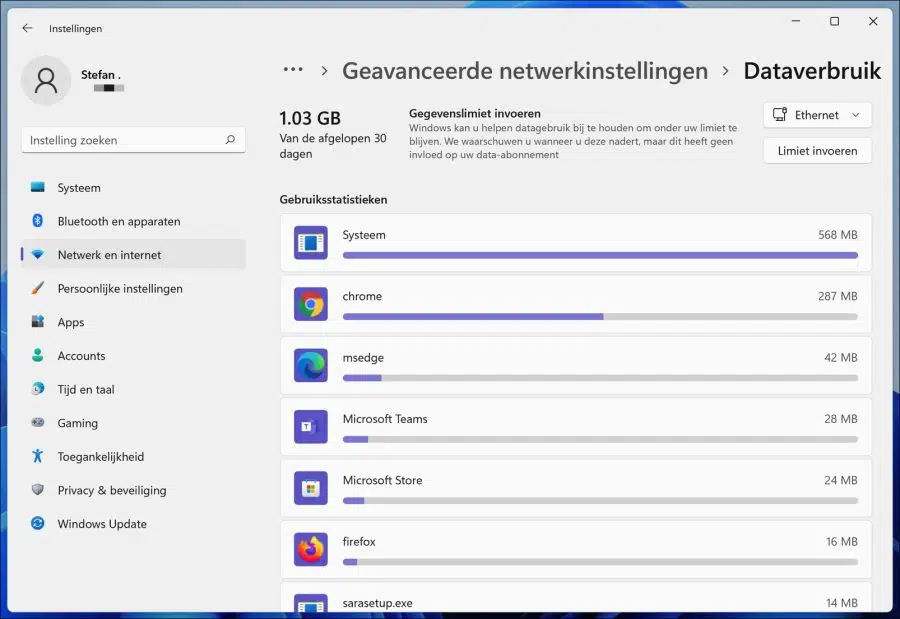Open the Ethernet network dropdown
Image resolution: width=900 pixels, height=619 pixels.
pyautogui.click(x=817, y=115)
